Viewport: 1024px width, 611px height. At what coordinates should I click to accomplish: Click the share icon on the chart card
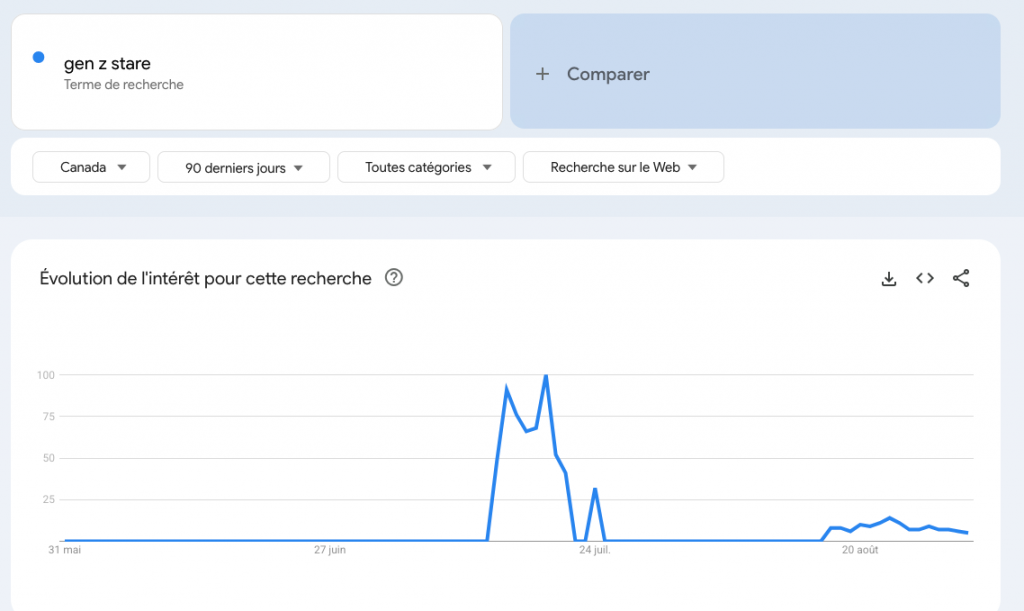tap(961, 279)
